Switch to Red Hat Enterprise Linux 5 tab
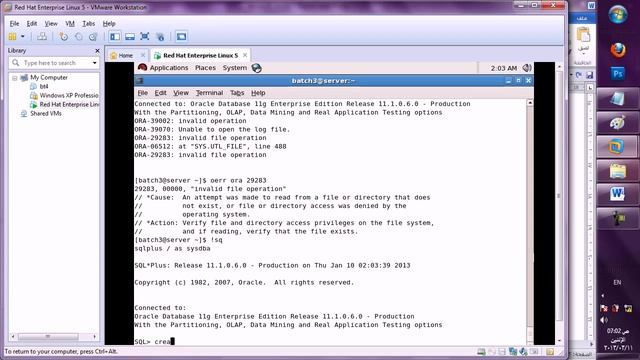 (x=200, y=56)
